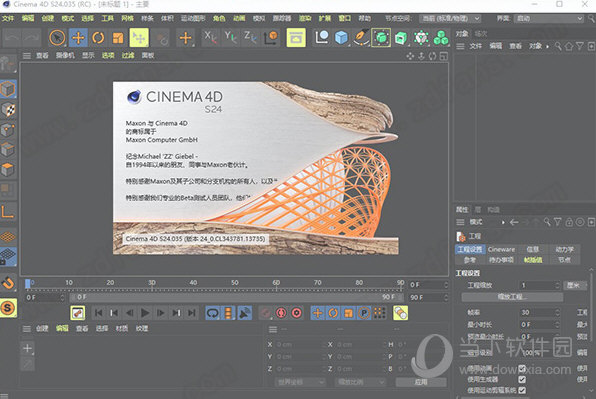Click the orange L axis icon
This screenshot has height=399, width=596.
coord(8,211)
